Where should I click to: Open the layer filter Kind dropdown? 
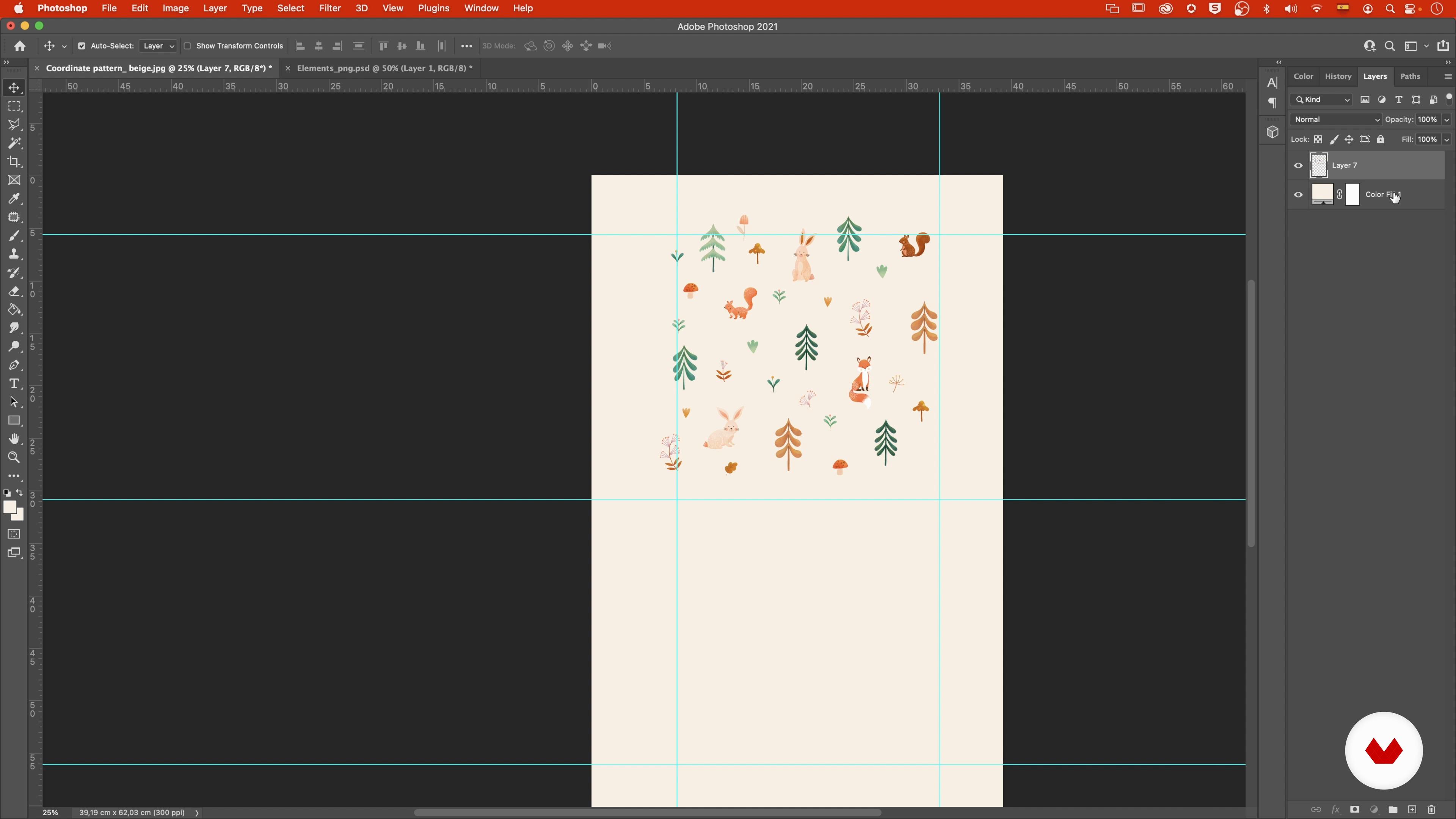(x=1321, y=99)
